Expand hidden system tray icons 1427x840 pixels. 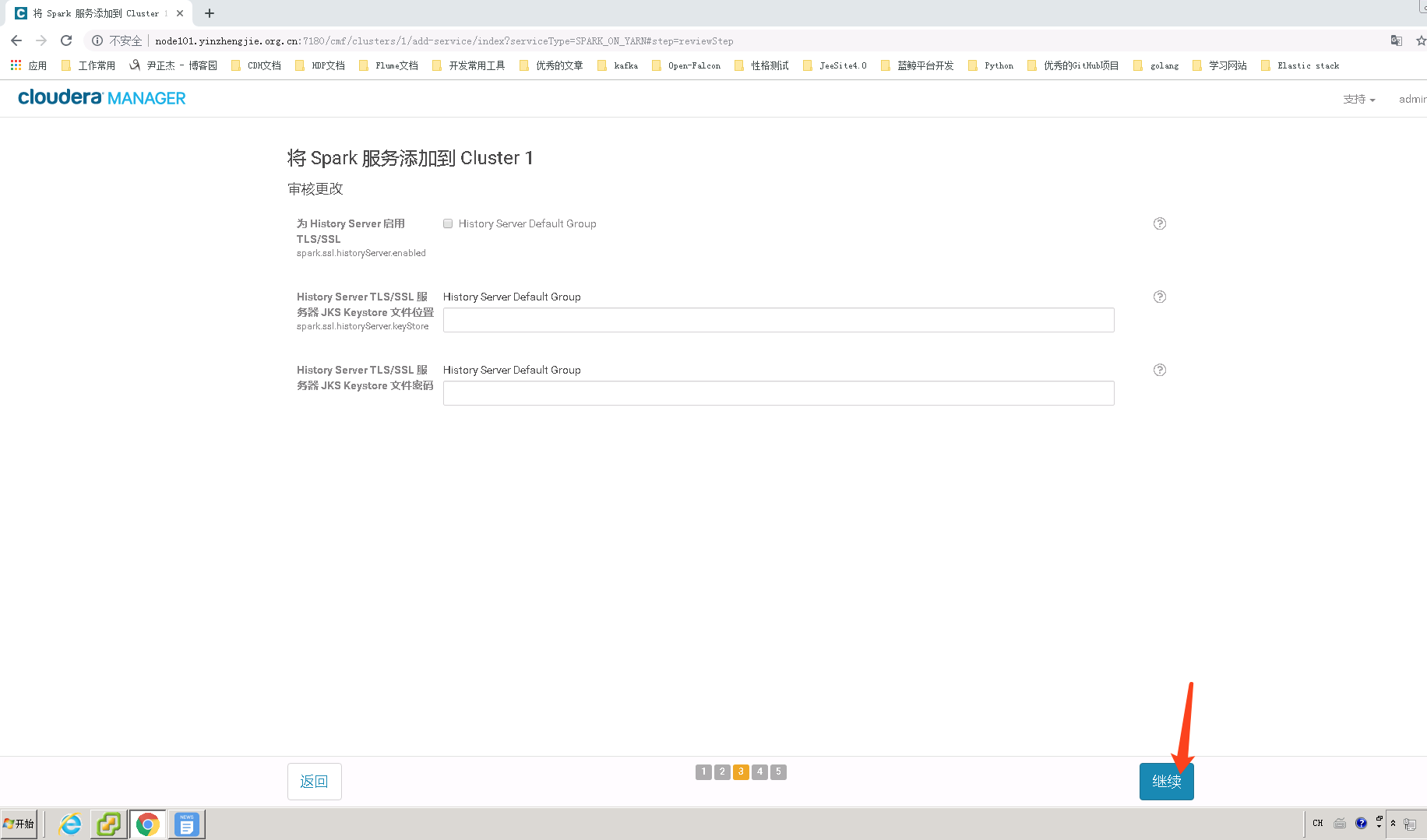pos(1394,824)
